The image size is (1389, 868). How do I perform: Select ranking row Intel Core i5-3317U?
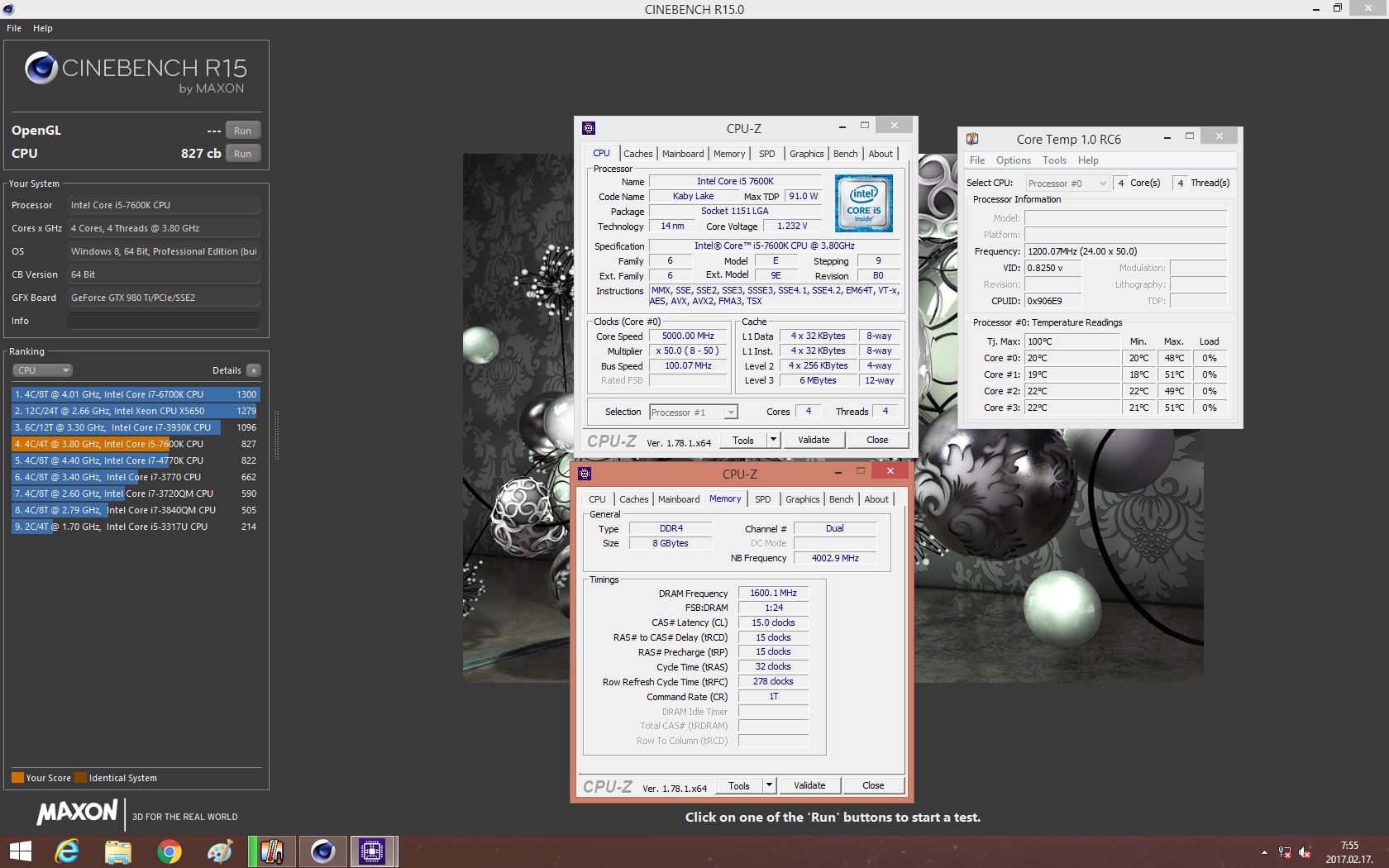136,527
